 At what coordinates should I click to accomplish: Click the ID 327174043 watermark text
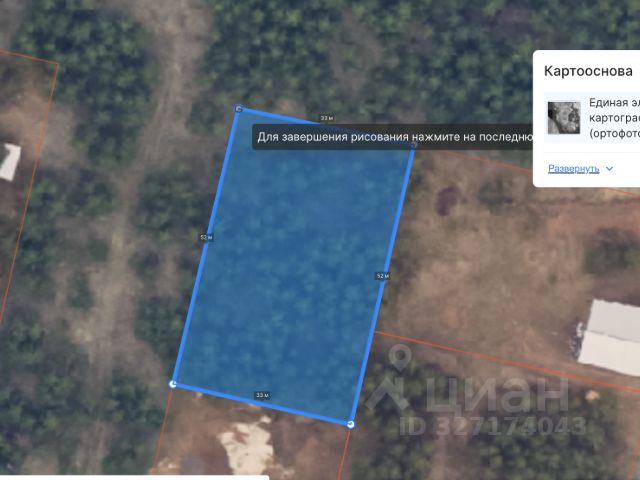tap(493, 426)
